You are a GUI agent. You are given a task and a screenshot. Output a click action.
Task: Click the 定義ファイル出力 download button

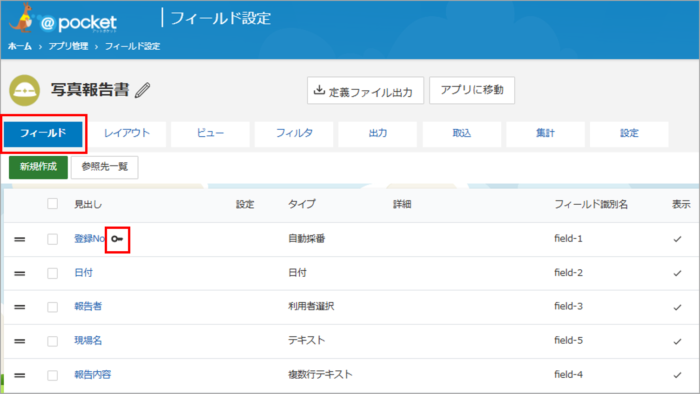365,91
